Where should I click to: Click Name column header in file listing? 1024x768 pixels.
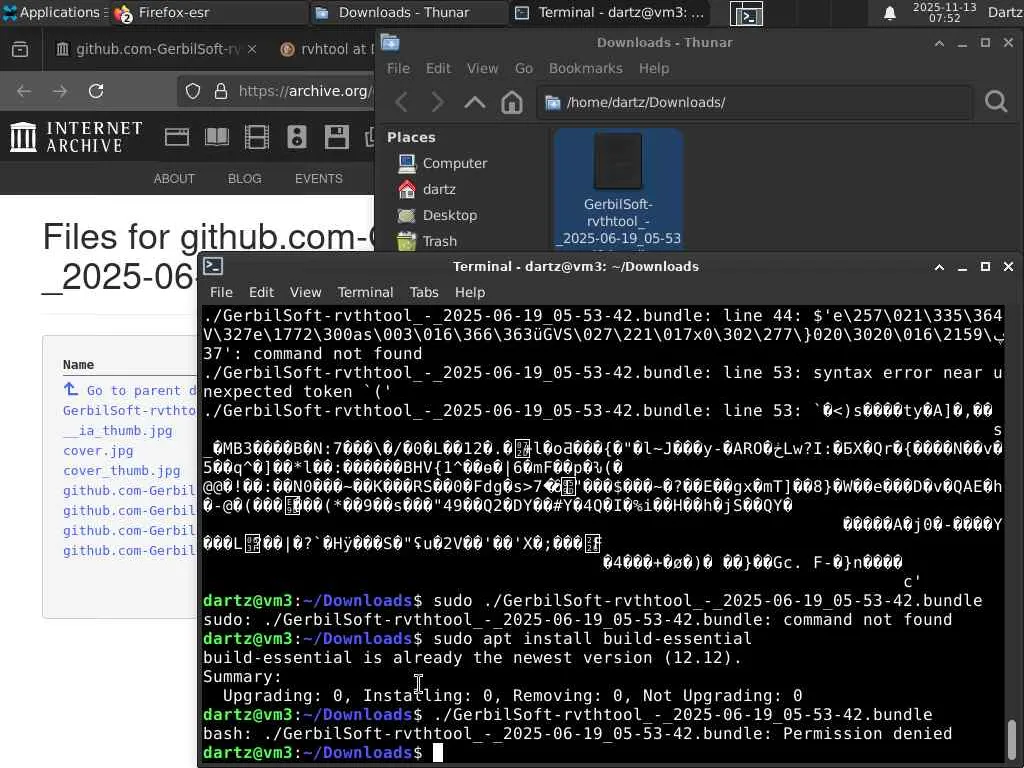point(78,364)
